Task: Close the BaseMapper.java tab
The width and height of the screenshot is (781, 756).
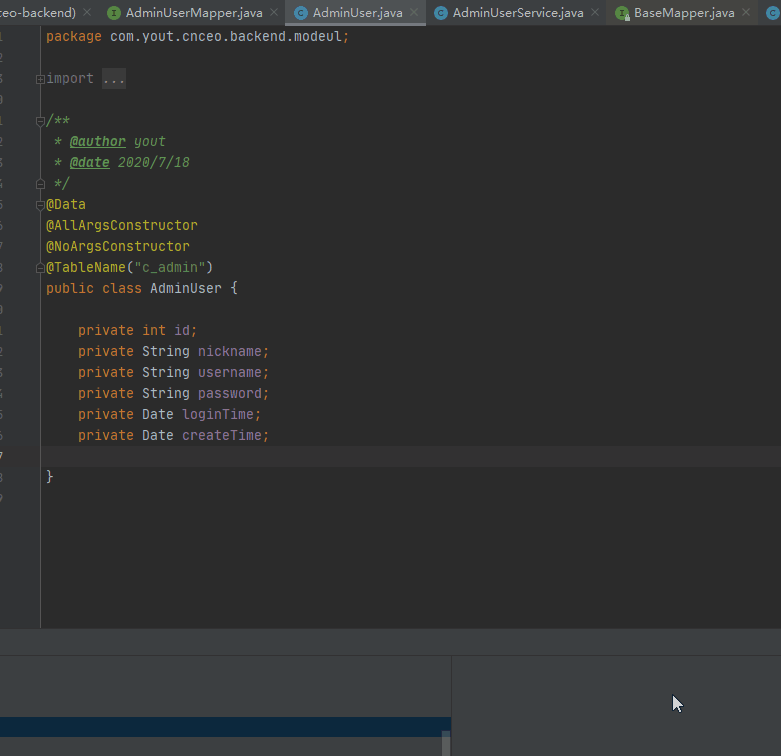Action: click(746, 12)
